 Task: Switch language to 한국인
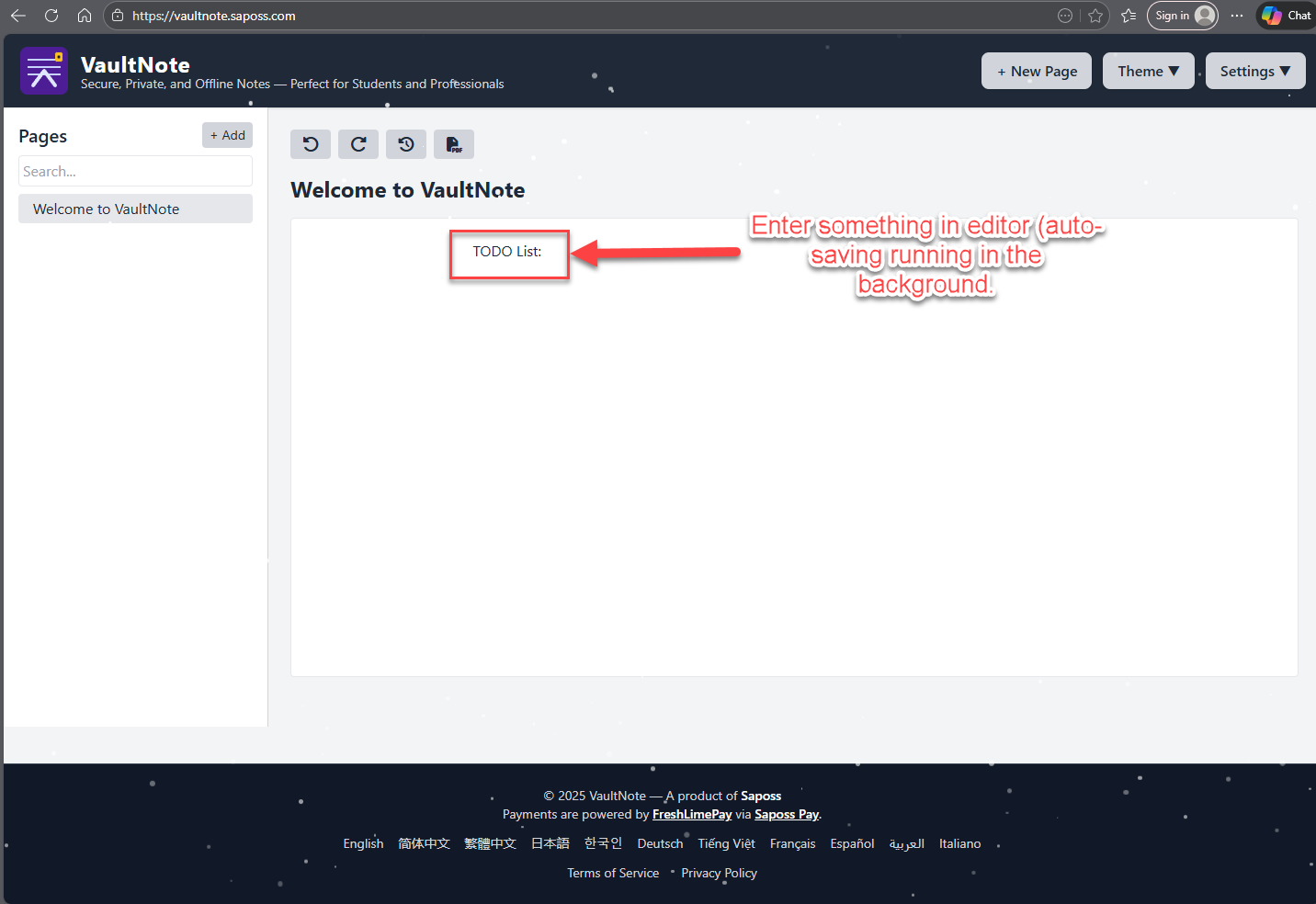(x=603, y=843)
